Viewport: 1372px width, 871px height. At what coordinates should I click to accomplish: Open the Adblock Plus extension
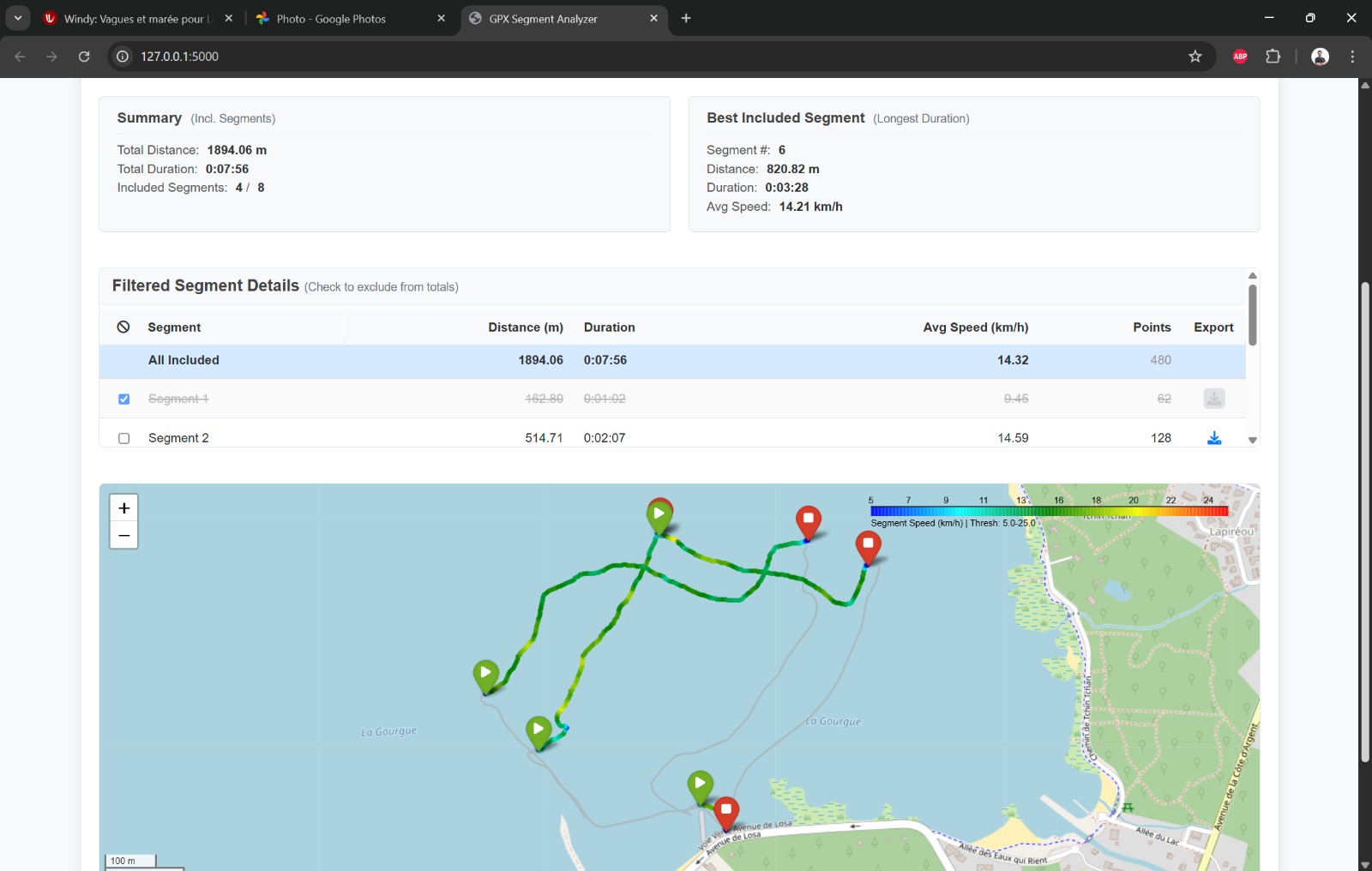click(1240, 57)
